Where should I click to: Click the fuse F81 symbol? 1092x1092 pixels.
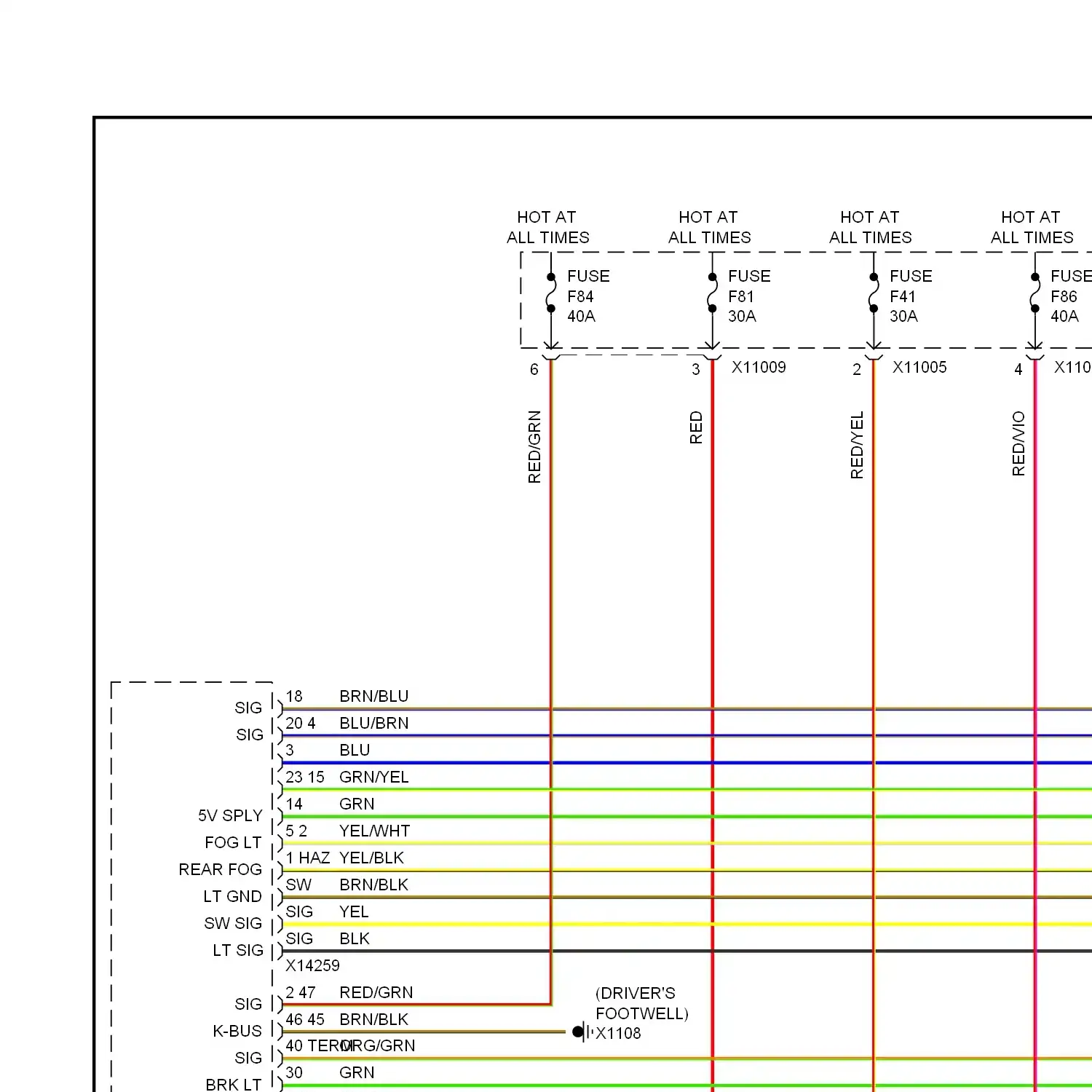pyautogui.click(x=712, y=293)
